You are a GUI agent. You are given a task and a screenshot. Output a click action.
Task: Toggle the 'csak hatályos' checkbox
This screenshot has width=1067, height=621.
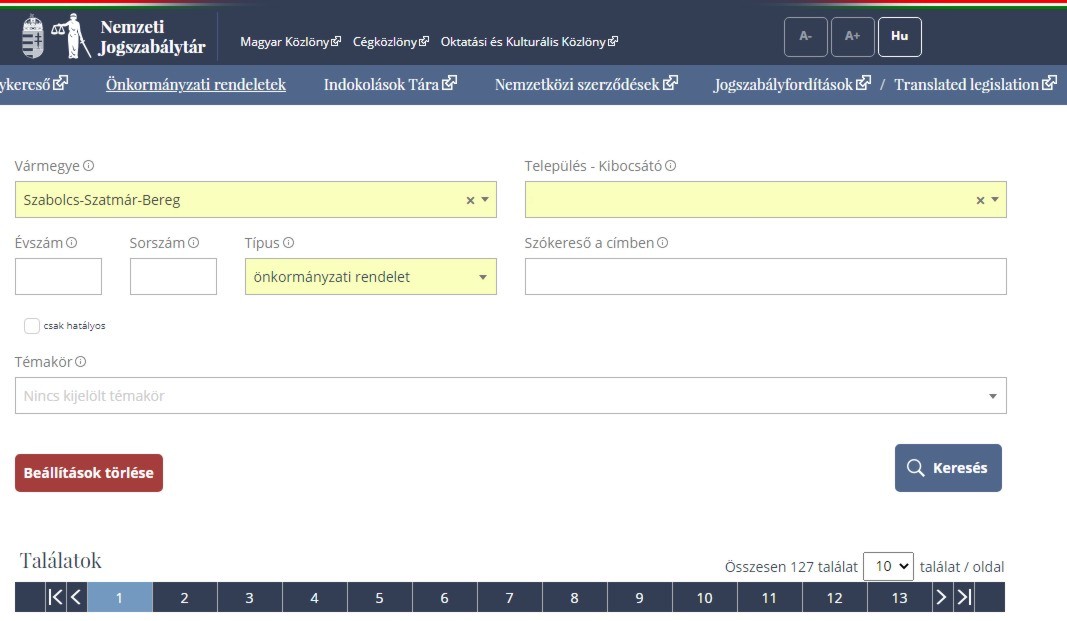(x=32, y=326)
